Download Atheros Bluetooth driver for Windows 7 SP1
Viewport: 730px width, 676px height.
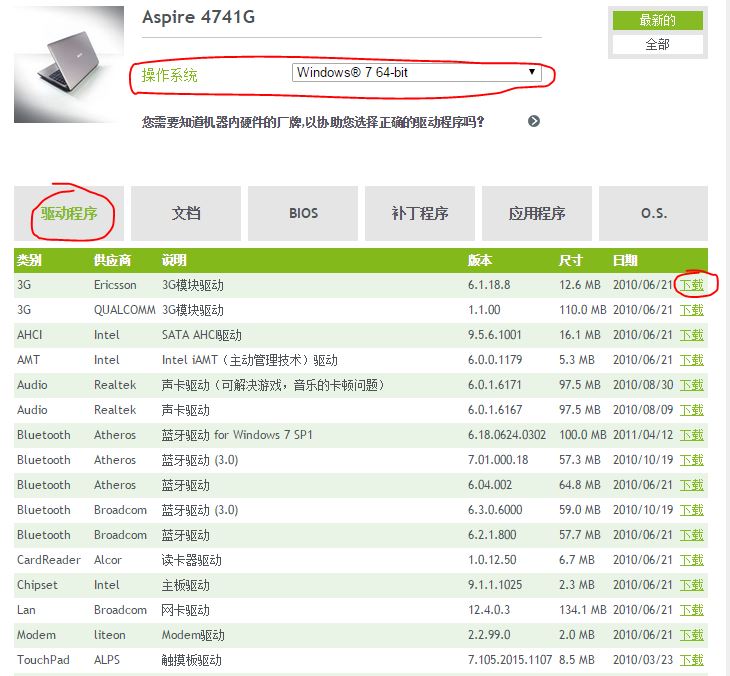(x=692, y=435)
